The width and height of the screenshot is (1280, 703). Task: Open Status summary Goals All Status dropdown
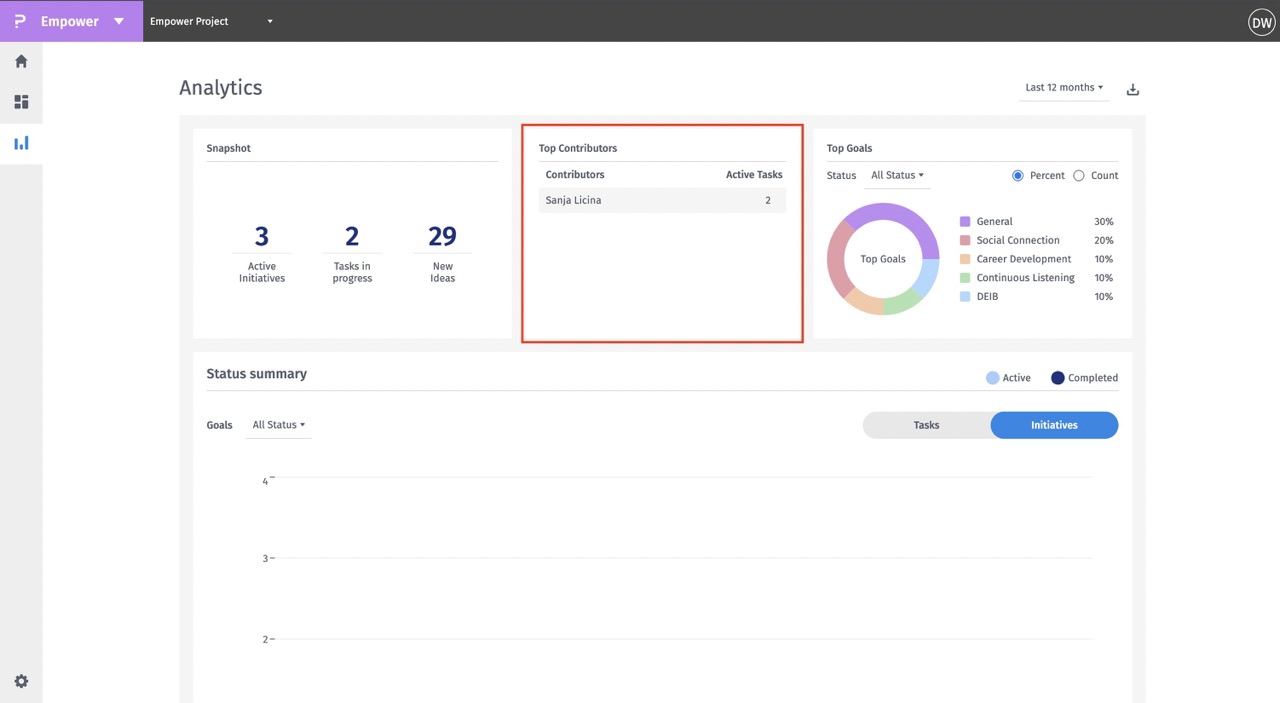click(x=278, y=425)
